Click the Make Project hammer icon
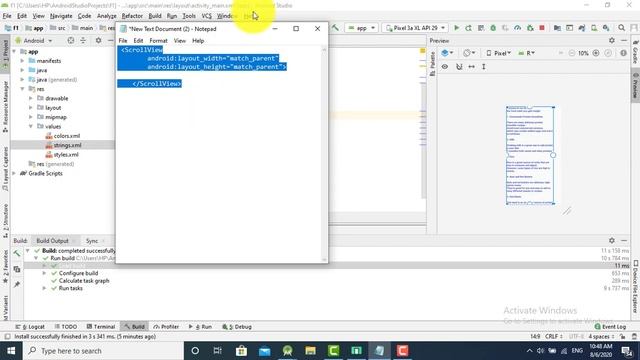Viewport: 640px width, 360px height. pyautogui.click(x=336, y=28)
